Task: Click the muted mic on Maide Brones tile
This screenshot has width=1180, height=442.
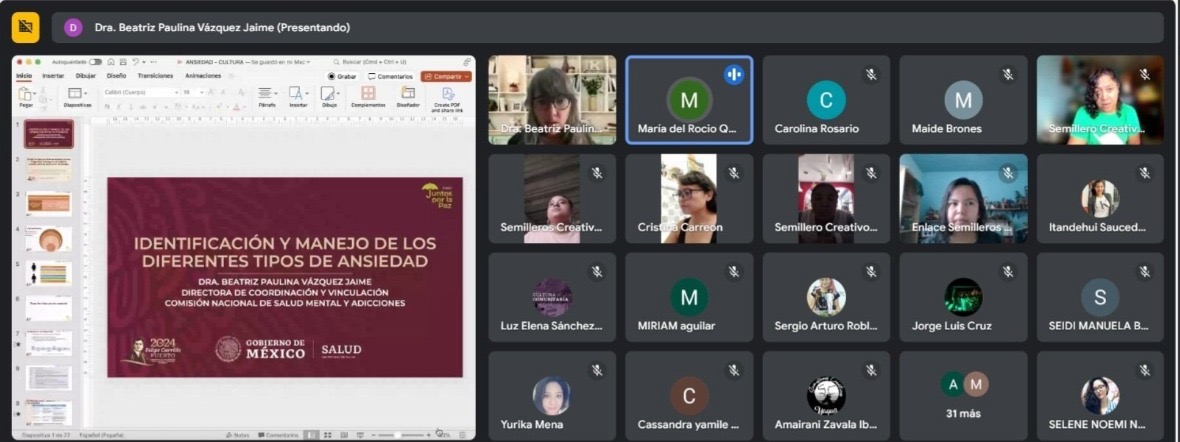Action: [x=1008, y=74]
